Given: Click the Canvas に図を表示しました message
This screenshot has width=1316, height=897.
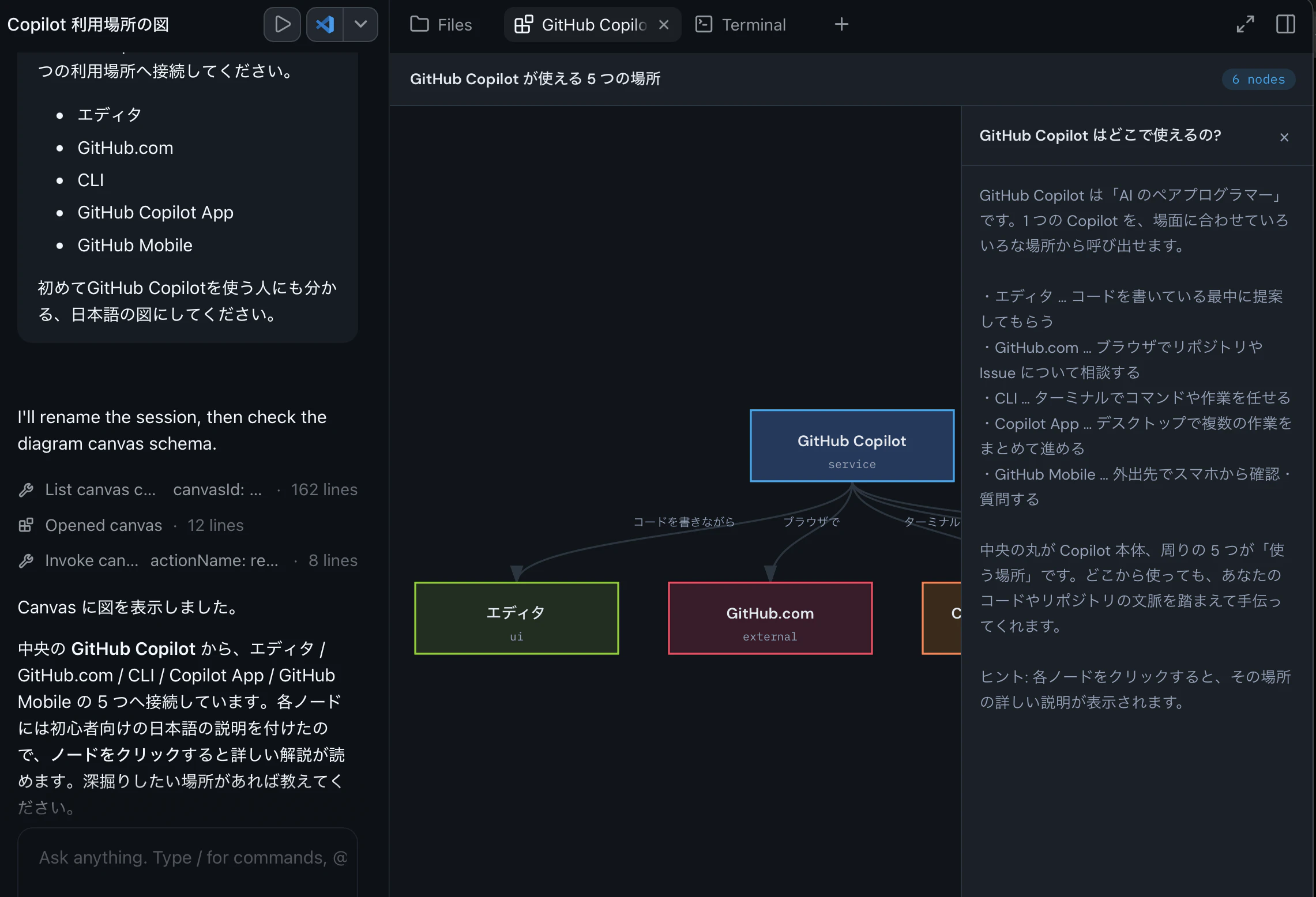Looking at the screenshot, I should pos(127,608).
